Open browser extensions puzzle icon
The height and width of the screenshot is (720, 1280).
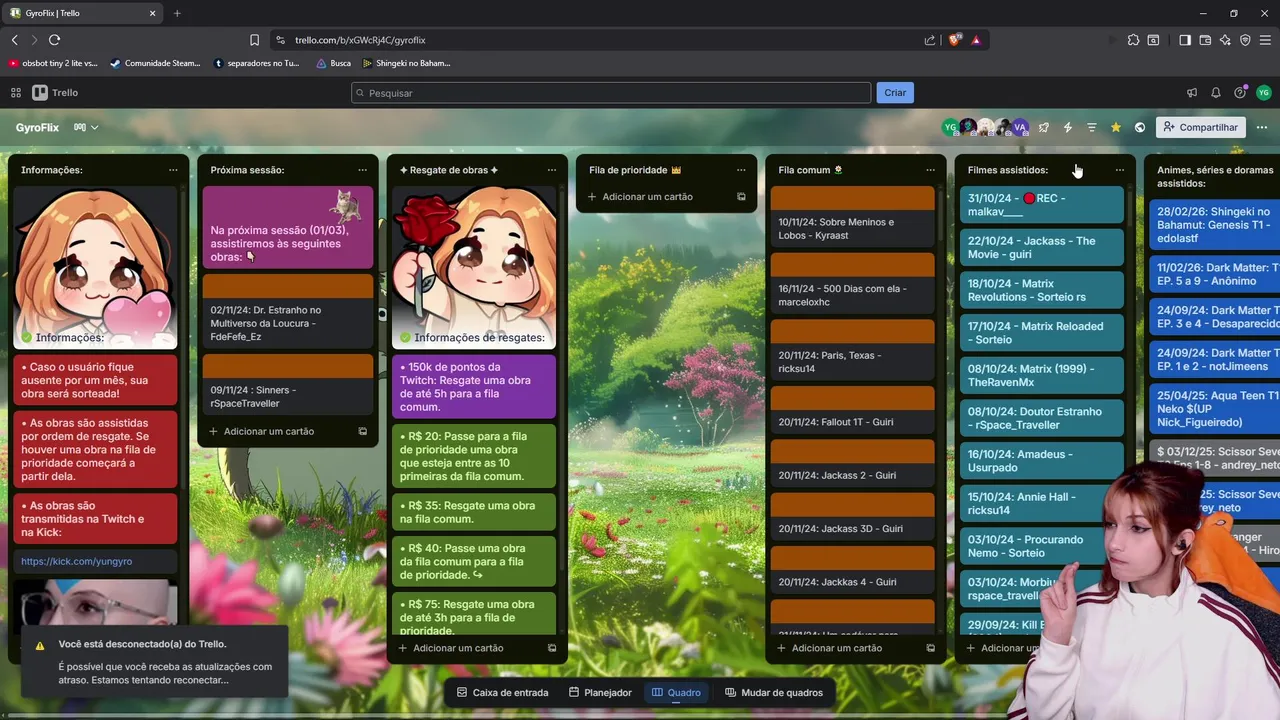[1133, 40]
